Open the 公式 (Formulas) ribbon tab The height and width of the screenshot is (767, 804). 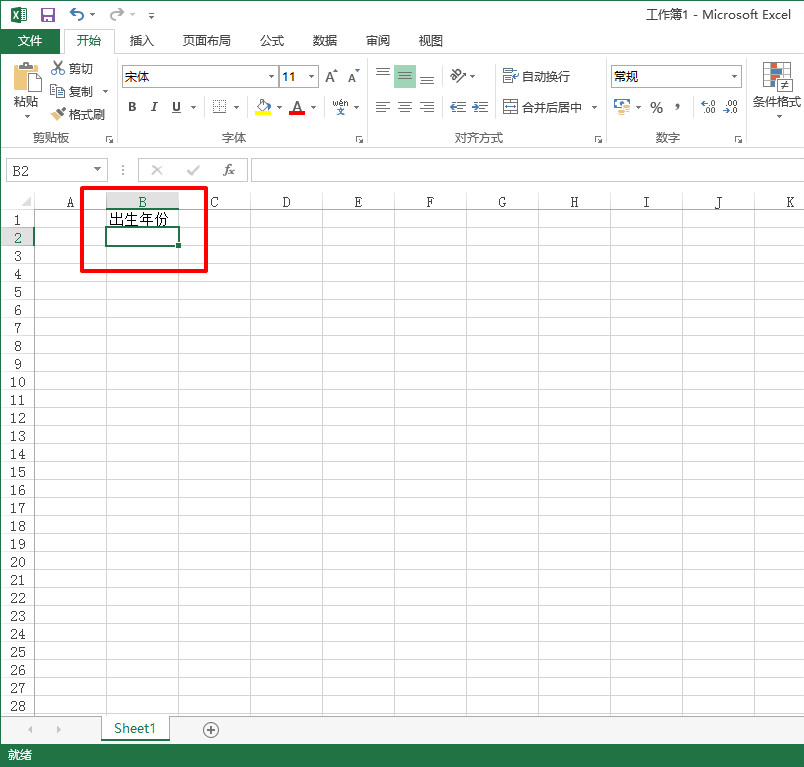pos(272,41)
